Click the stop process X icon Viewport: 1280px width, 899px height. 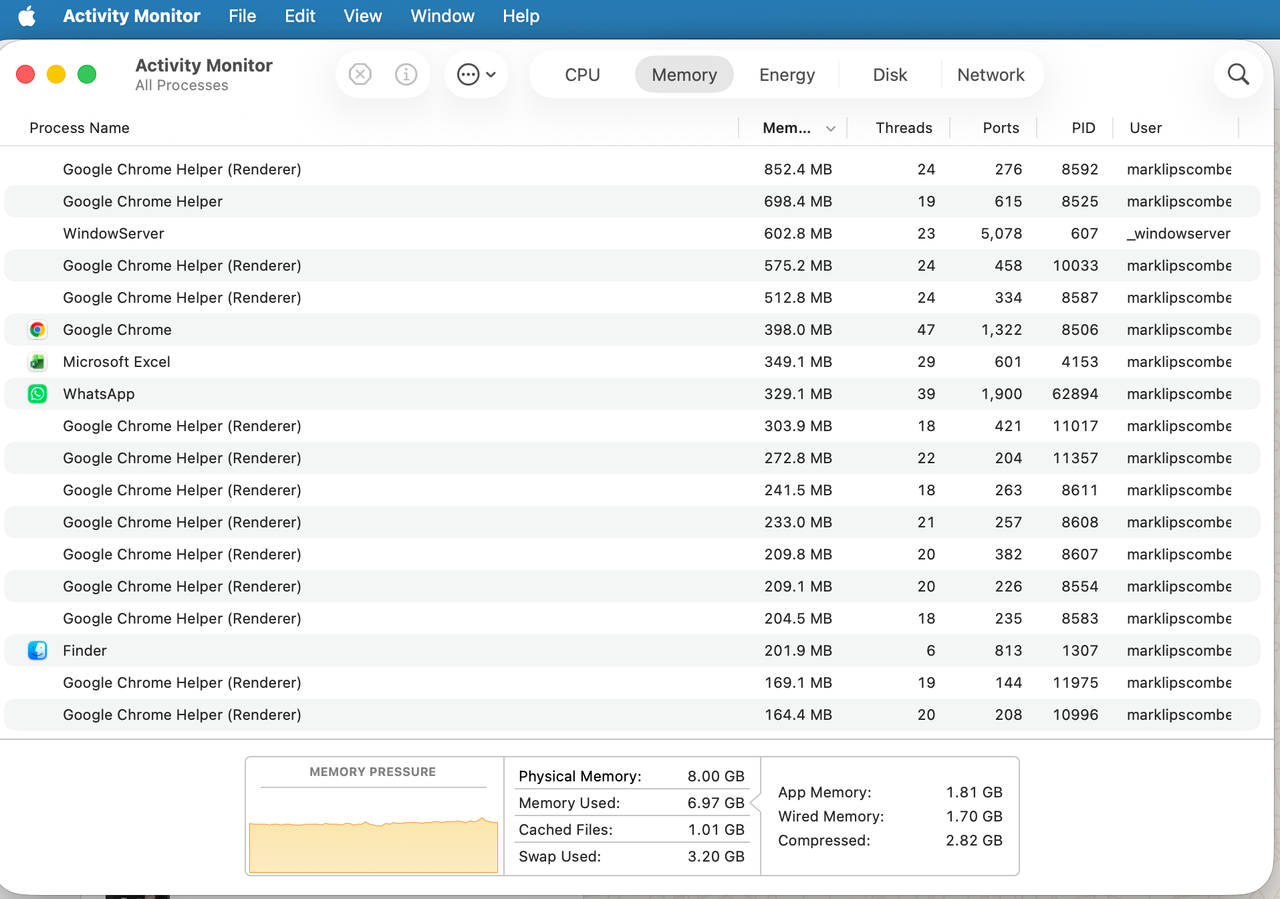(x=360, y=74)
